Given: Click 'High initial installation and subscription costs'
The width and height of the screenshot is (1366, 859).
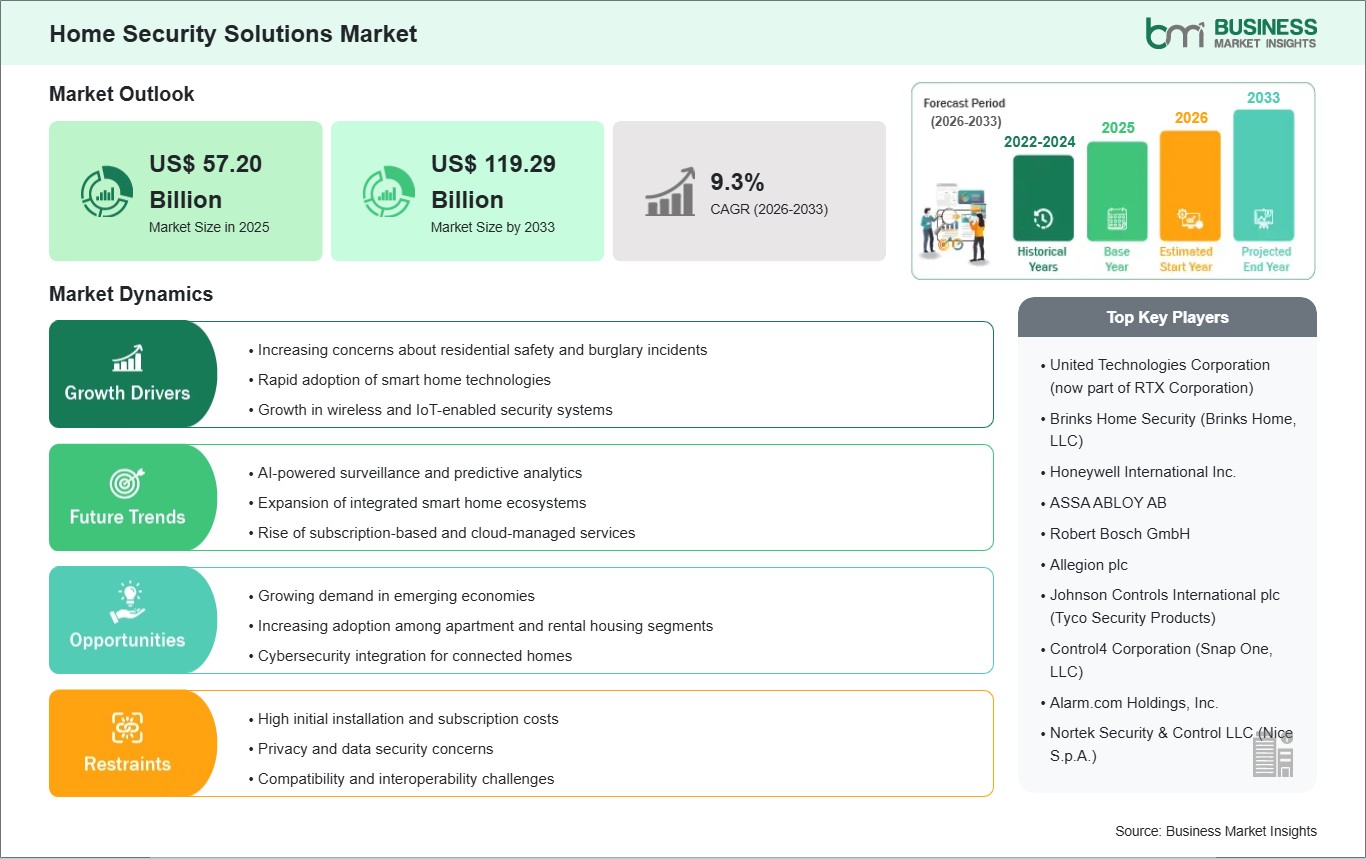Looking at the screenshot, I should (x=408, y=719).
